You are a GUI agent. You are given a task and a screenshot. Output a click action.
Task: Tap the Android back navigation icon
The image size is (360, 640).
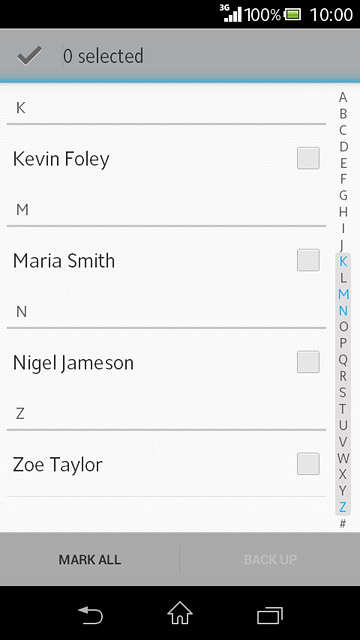(90, 615)
